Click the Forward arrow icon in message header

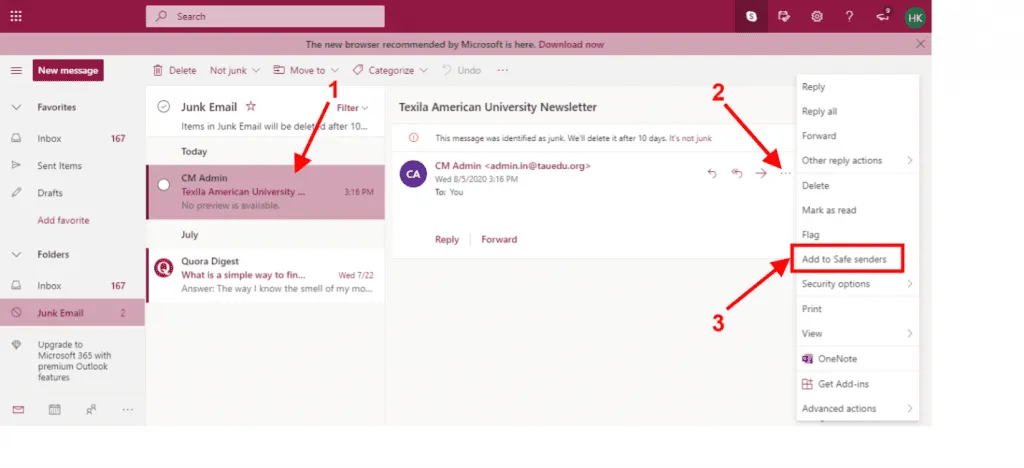coord(761,173)
